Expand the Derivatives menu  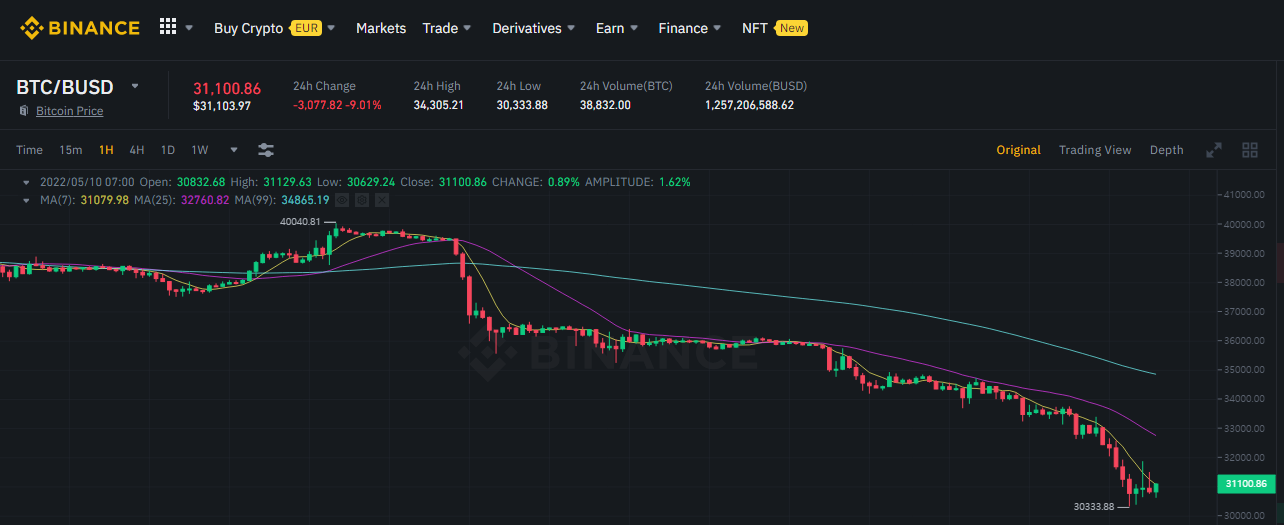(x=534, y=28)
